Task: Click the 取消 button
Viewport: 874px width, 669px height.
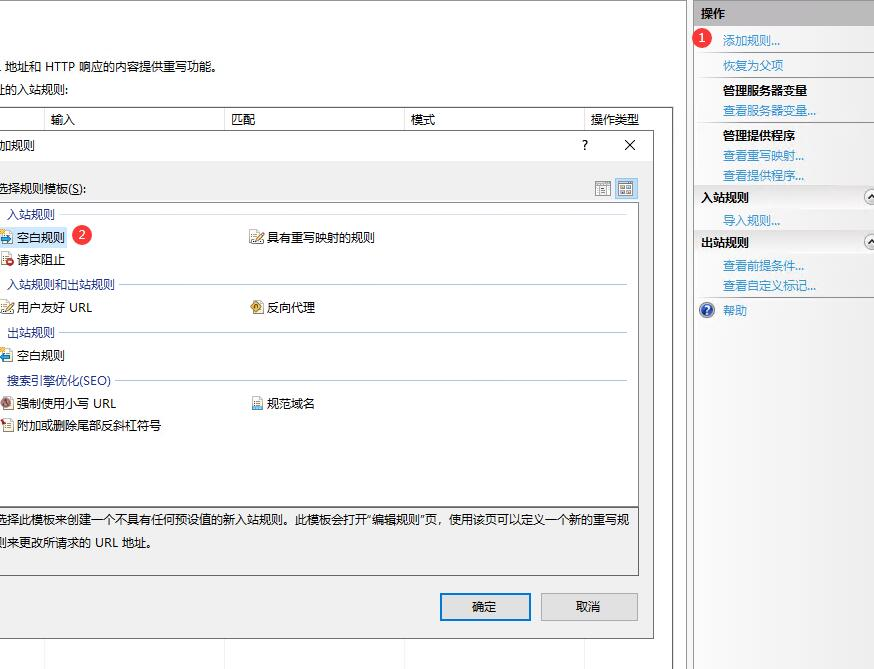Action: point(589,607)
